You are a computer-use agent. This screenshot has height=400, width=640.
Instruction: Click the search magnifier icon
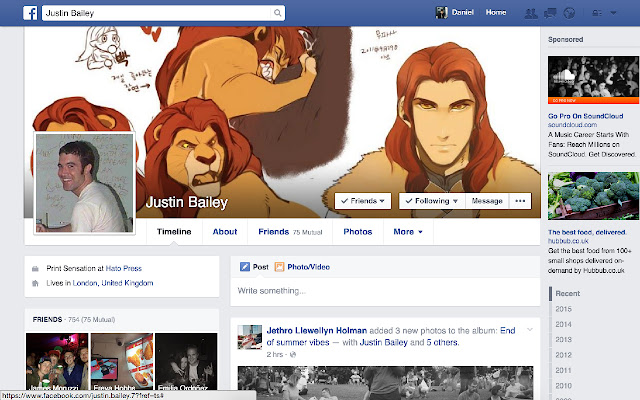[x=278, y=13]
